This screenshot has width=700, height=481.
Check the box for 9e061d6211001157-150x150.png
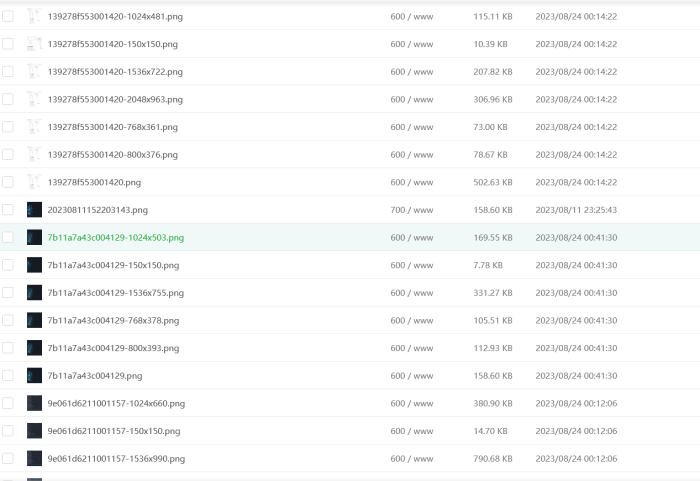(x=8, y=431)
